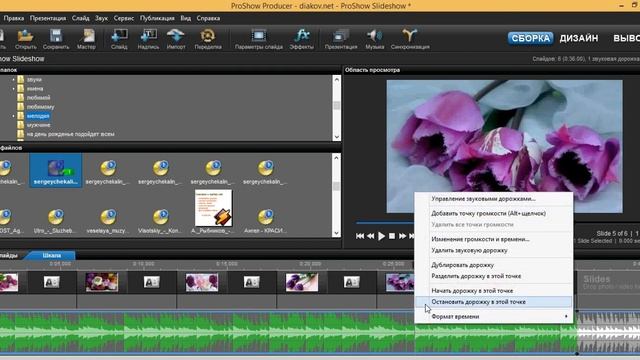
Task: Open 'на день рожденье подойдет всем' folder
Action: click(70, 134)
